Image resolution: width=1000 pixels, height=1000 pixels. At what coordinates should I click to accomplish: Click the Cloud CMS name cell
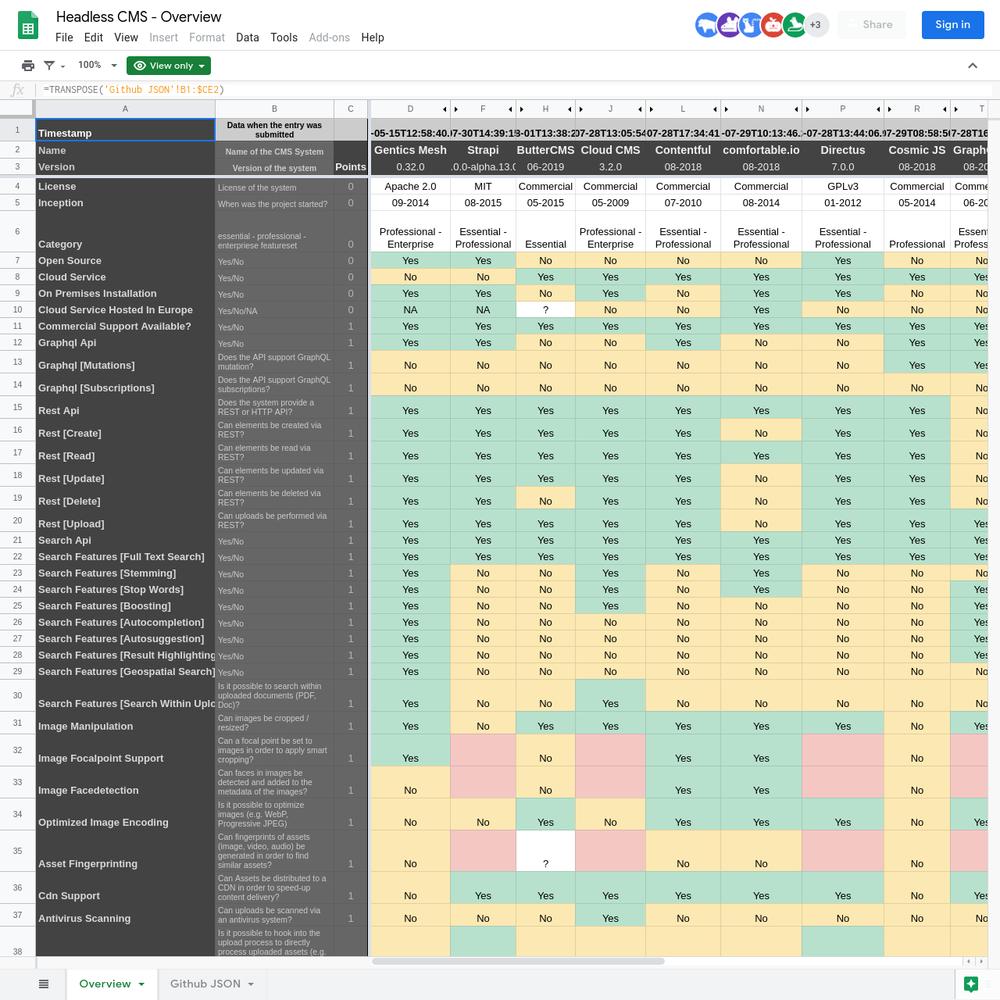610,150
